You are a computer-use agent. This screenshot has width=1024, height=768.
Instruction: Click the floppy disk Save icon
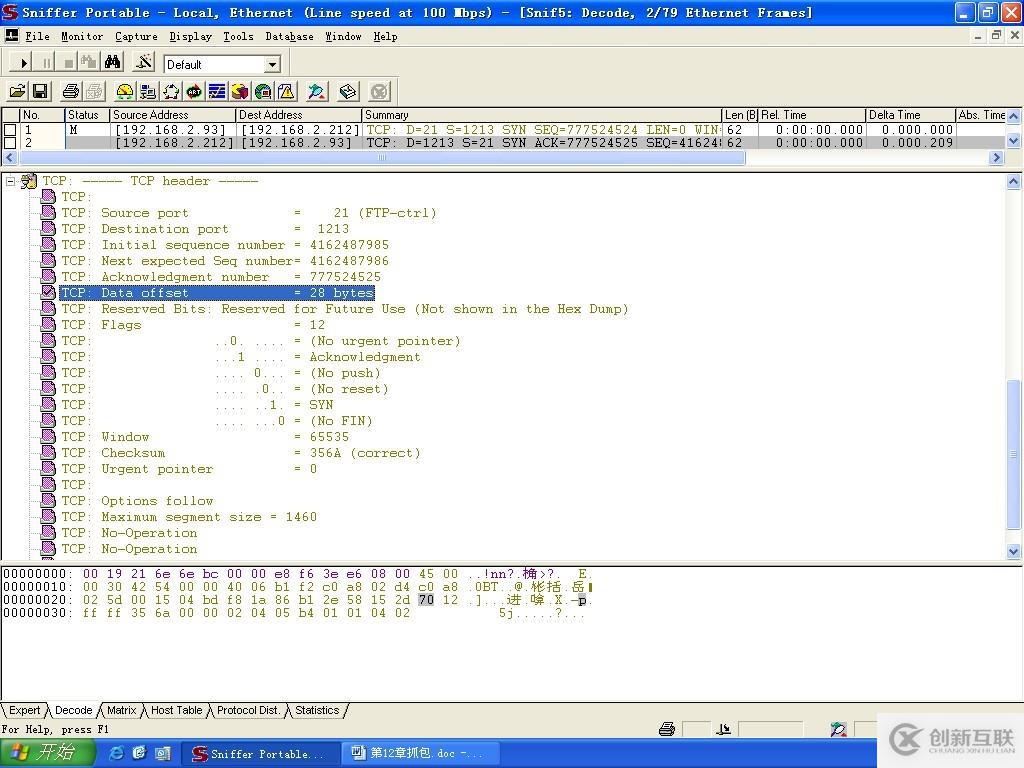[x=40, y=92]
